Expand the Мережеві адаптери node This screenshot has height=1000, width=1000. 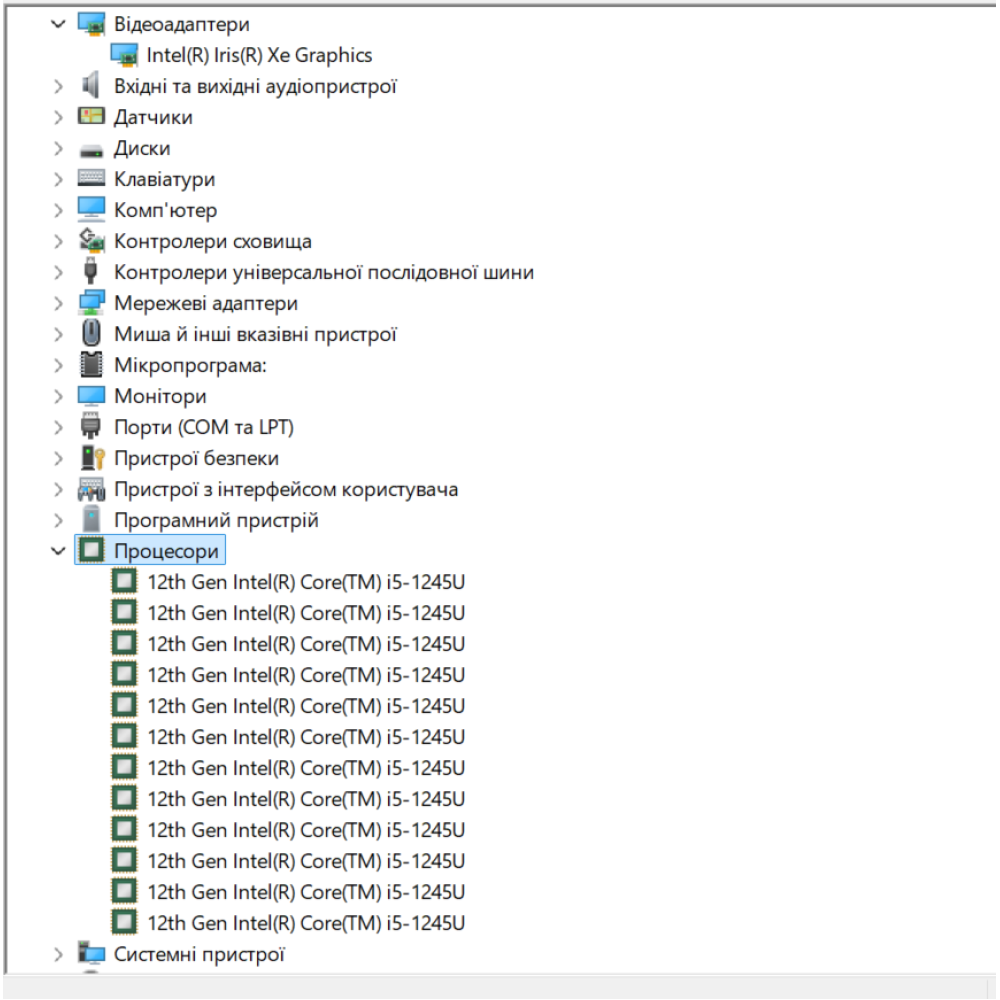(x=58, y=304)
